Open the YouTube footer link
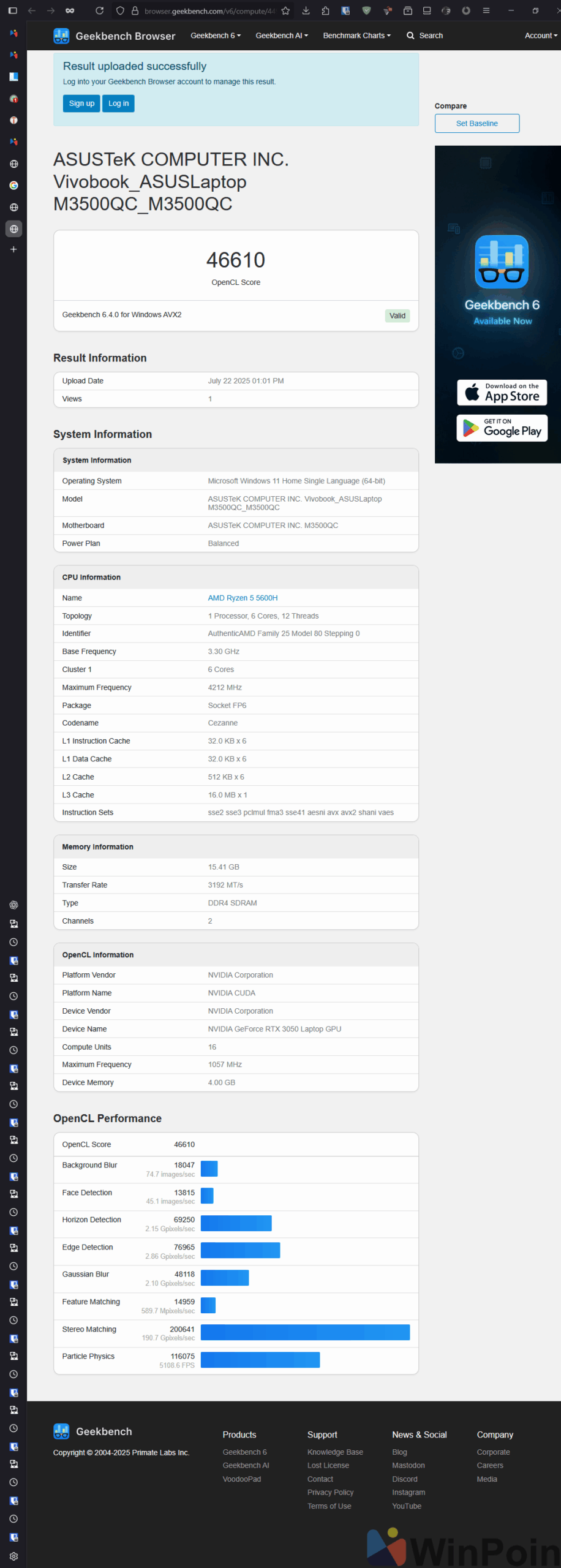This screenshot has height=1568, width=561. pyautogui.click(x=407, y=1506)
